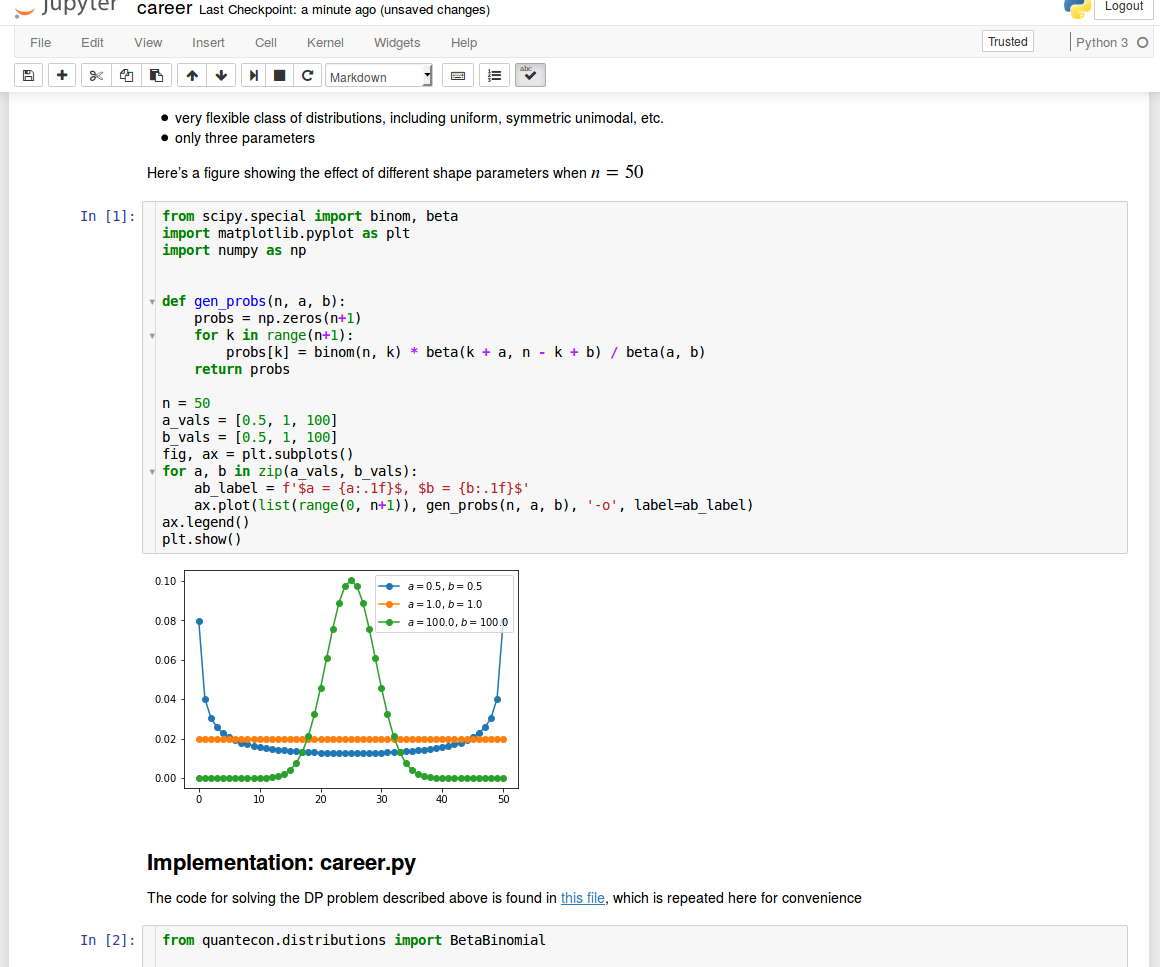Open the Help menu
This screenshot has width=1160, height=967.
(x=464, y=43)
